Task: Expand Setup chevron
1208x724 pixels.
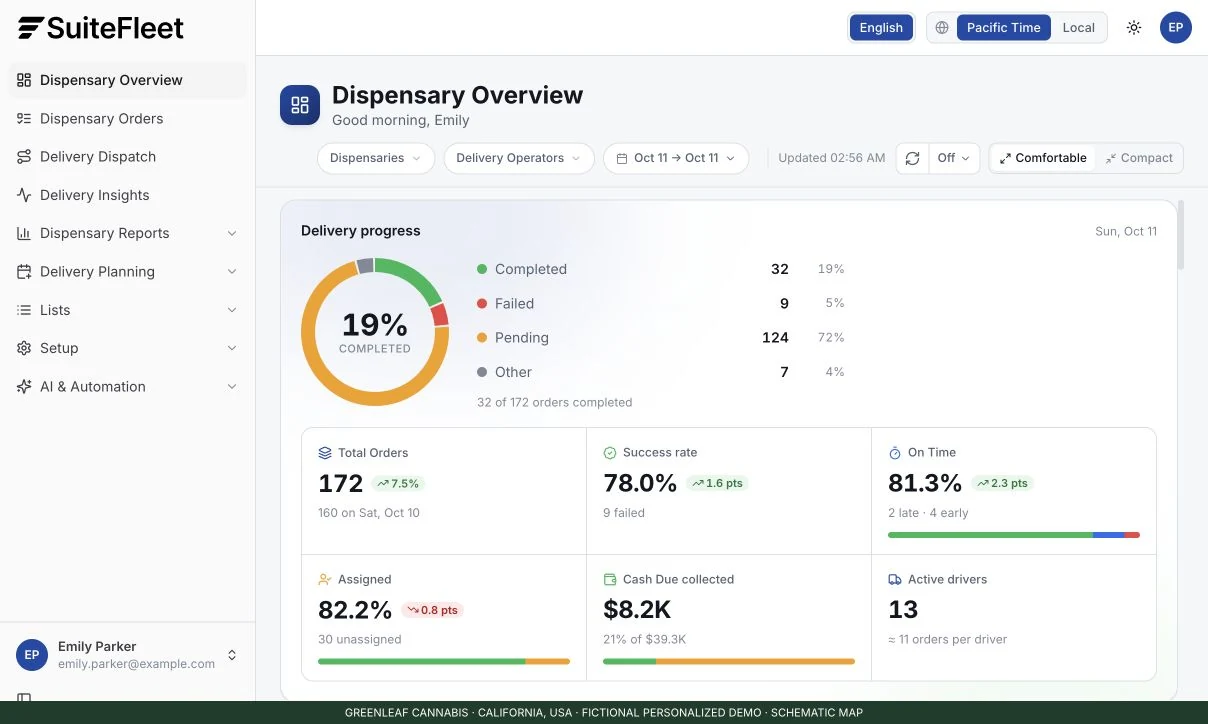Action: click(x=232, y=348)
